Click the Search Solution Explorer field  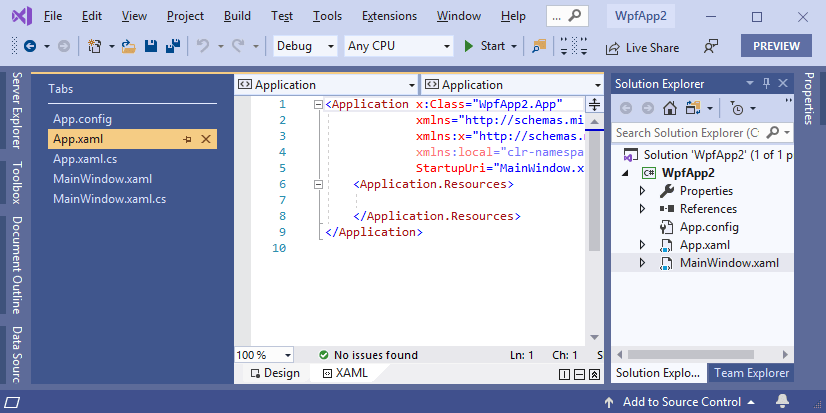tap(688, 132)
